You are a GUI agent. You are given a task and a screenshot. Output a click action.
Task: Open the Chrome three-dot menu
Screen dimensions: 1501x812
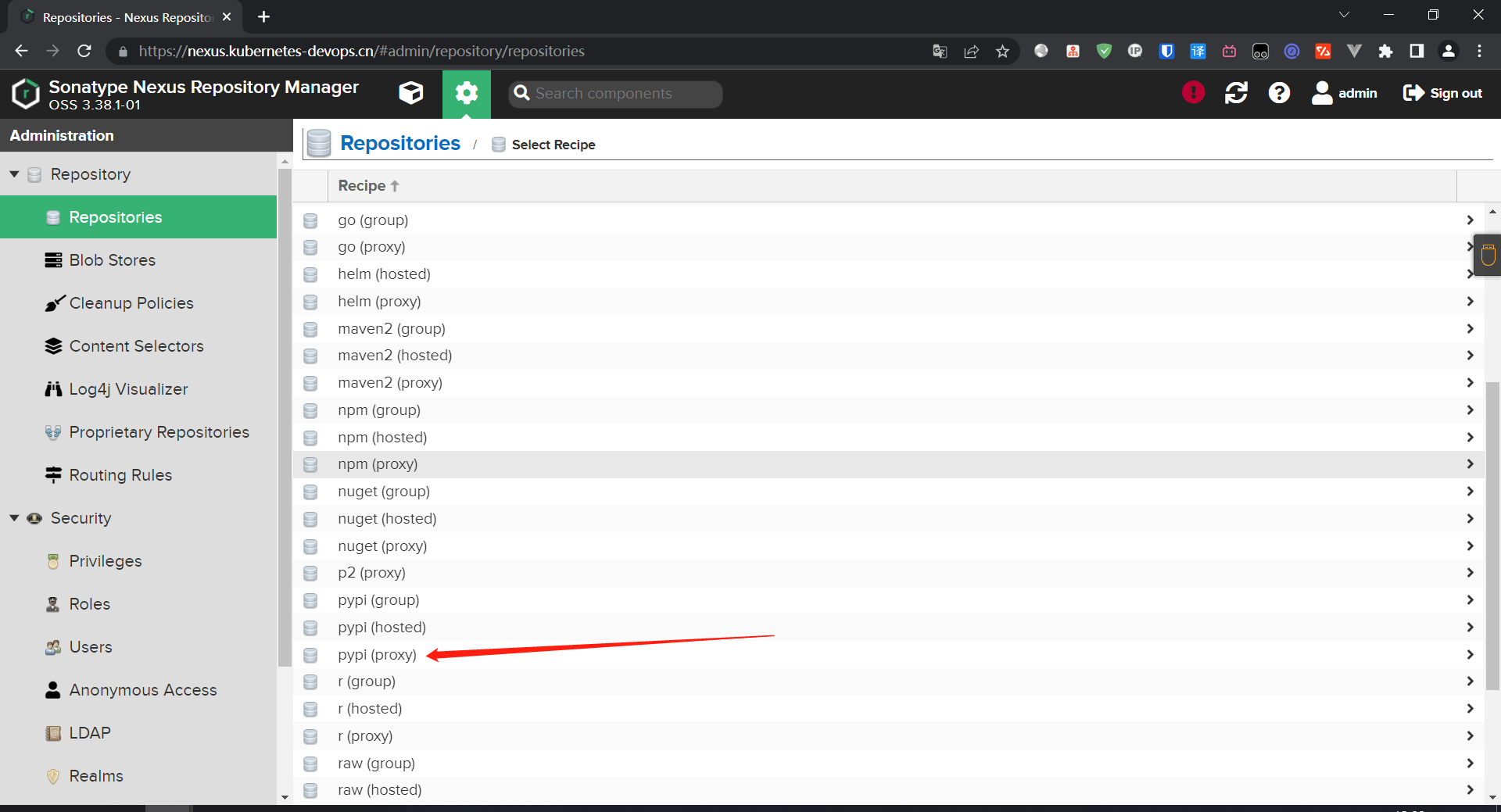(x=1479, y=52)
